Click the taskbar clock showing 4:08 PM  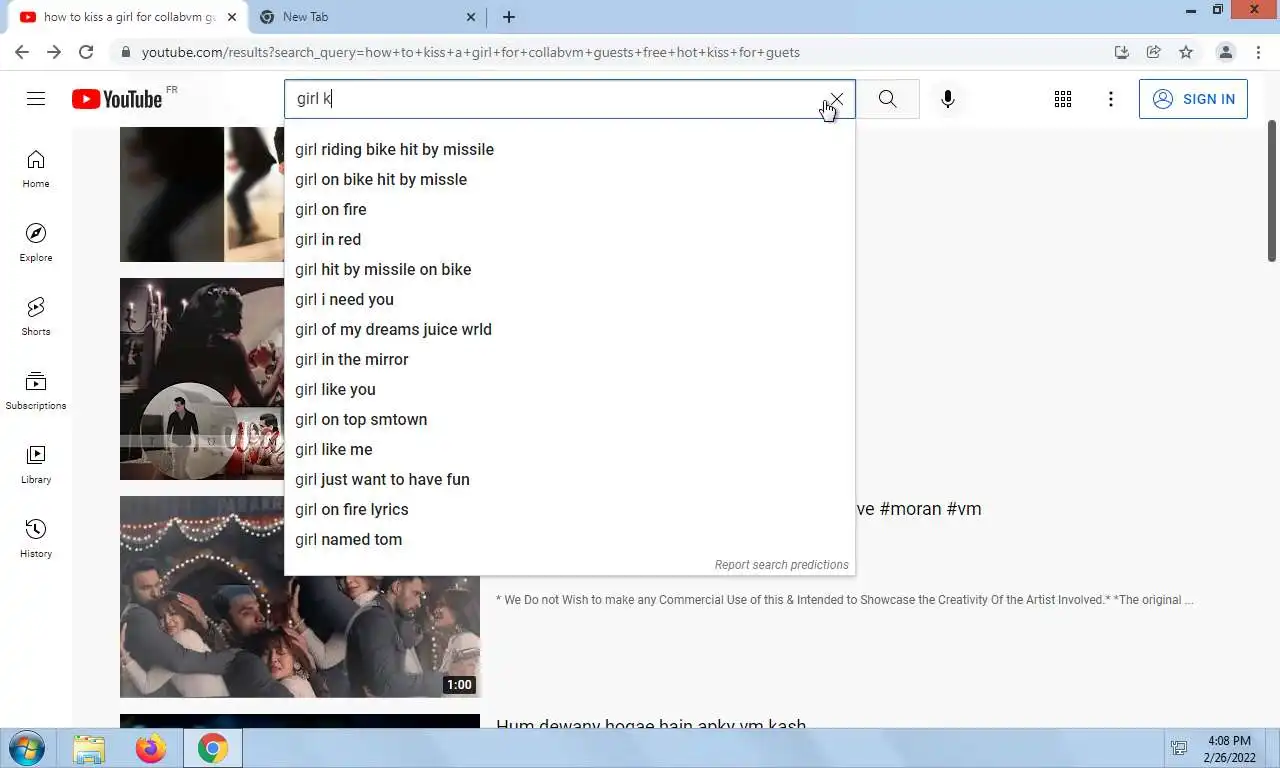tap(1229, 749)
